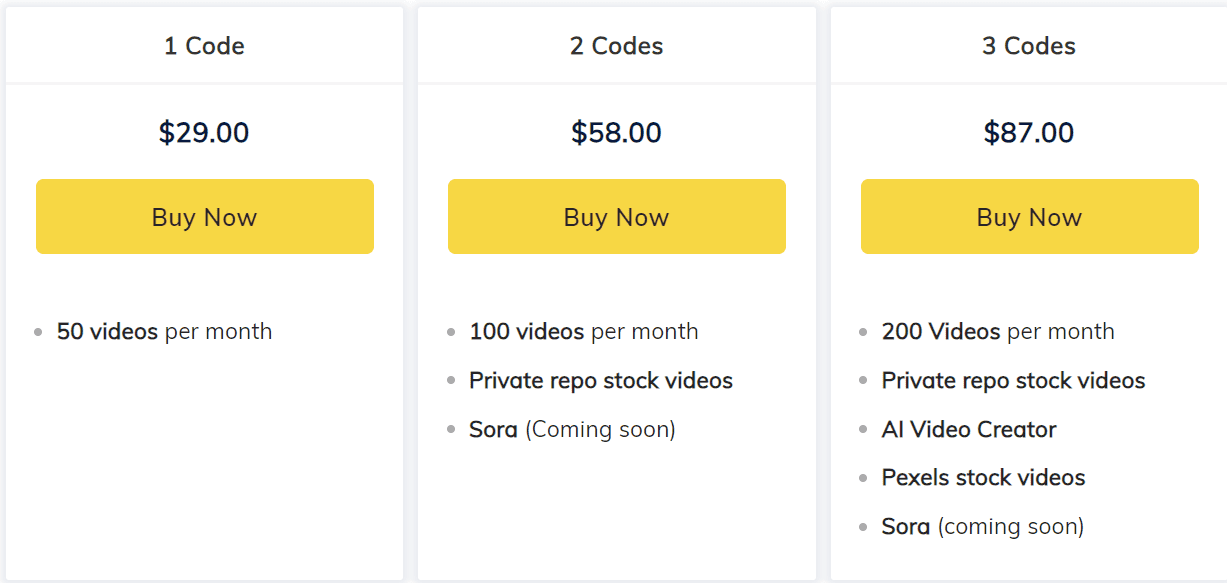Click Sora (Coming soon) in the 2 Codes column
The image size is (1227, 583).
pos(572,429)
